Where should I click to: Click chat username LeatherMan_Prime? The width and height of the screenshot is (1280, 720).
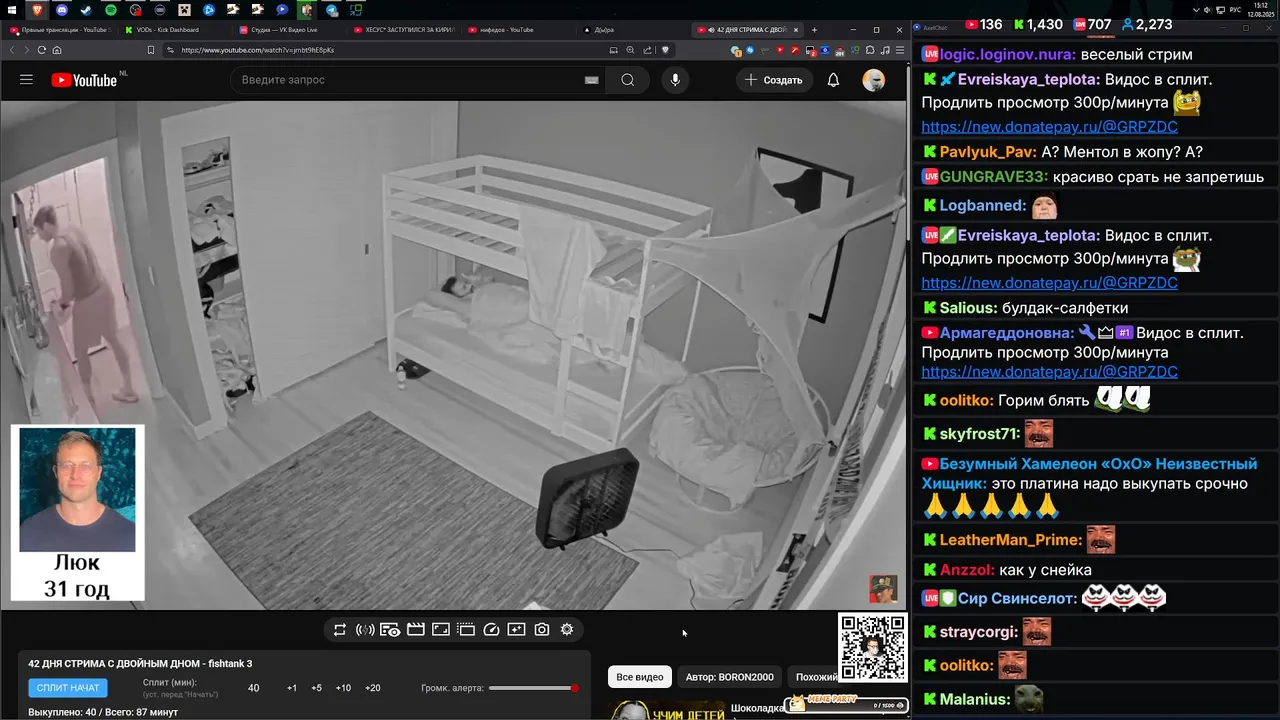(x=1011, y=540)
